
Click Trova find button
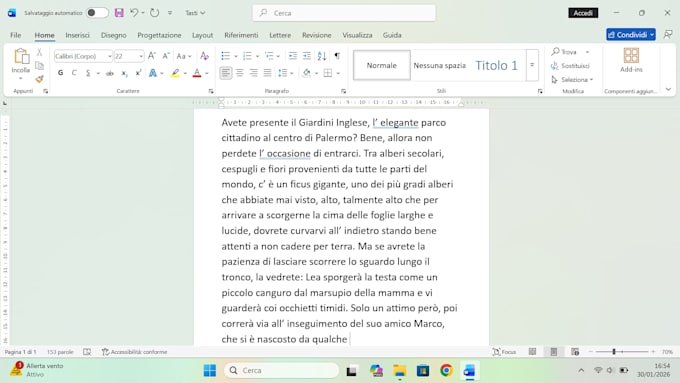click(565, 52)
